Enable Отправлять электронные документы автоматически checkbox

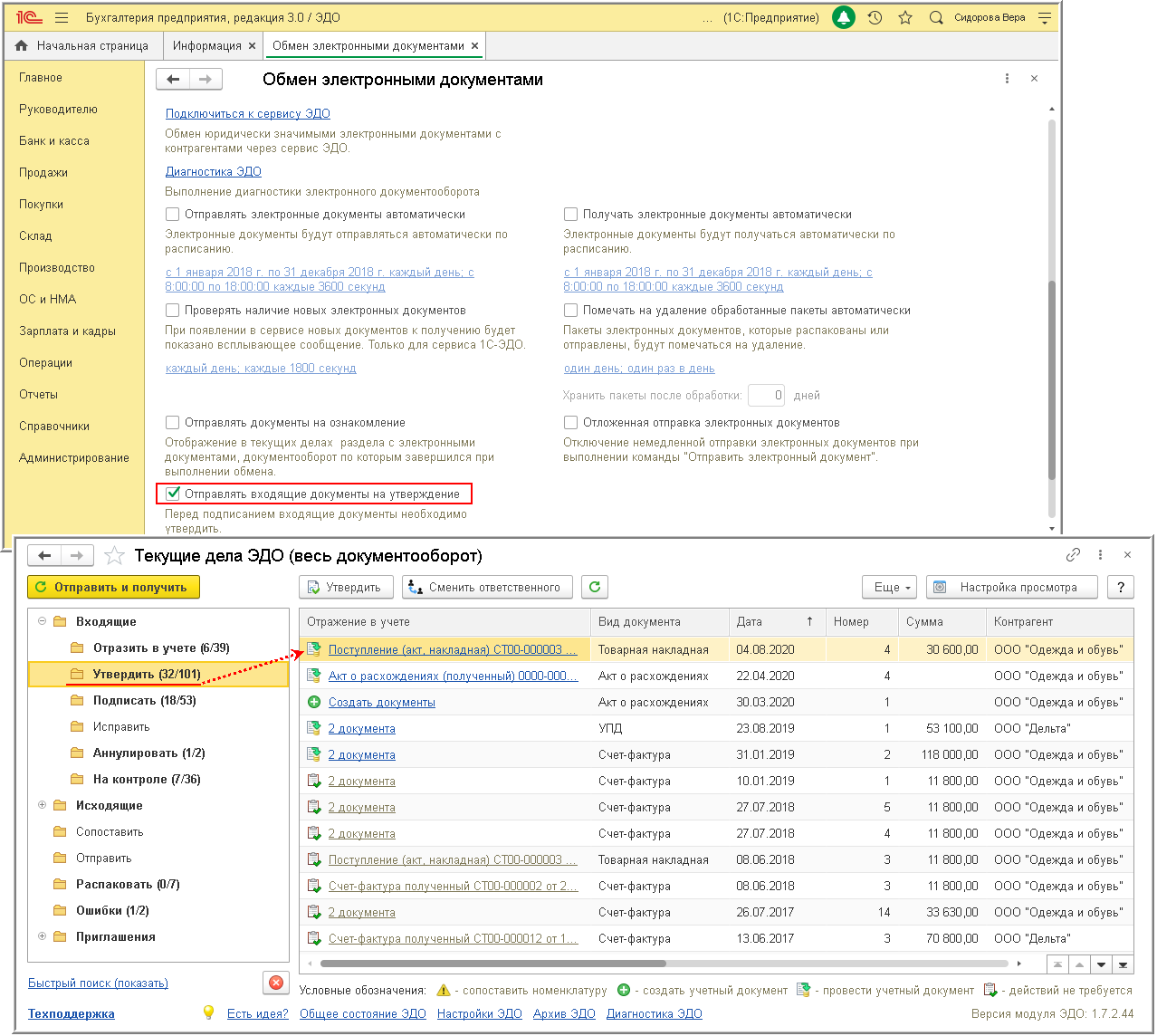point(173,215)
